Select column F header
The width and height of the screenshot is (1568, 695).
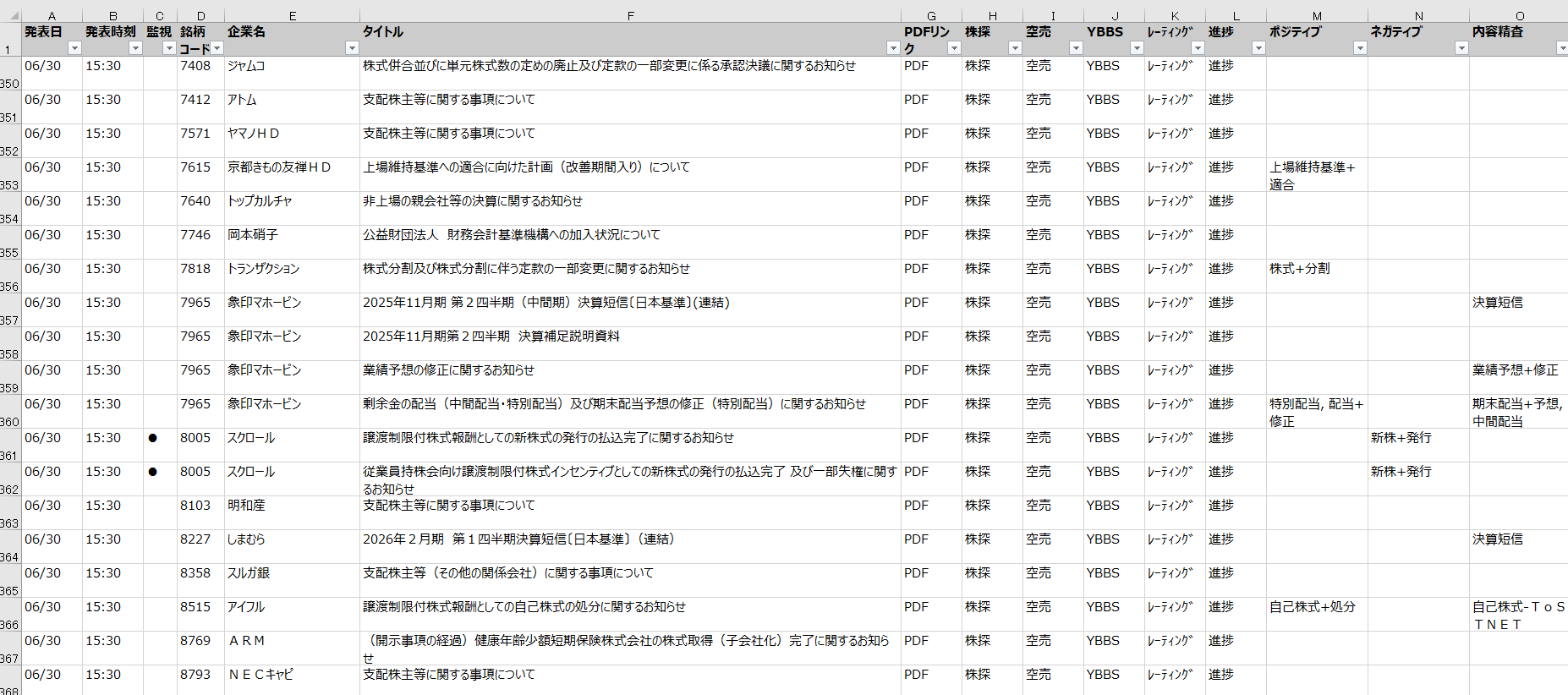pos(630,16)
